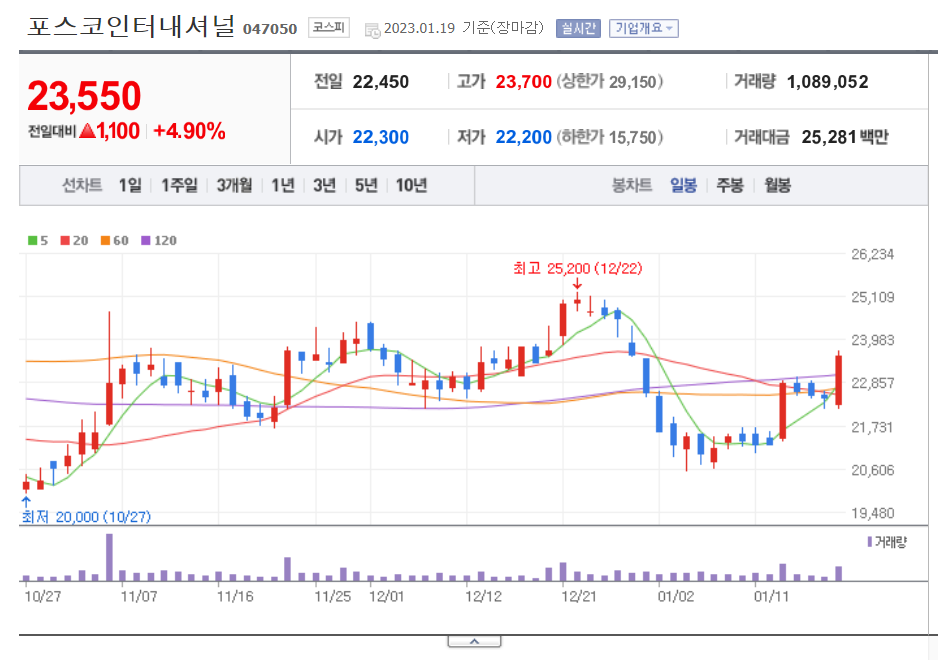Click the 봉차트 label
Image resolution: width=938 pixels, height=660 pixels.
[x=632, y=185]
